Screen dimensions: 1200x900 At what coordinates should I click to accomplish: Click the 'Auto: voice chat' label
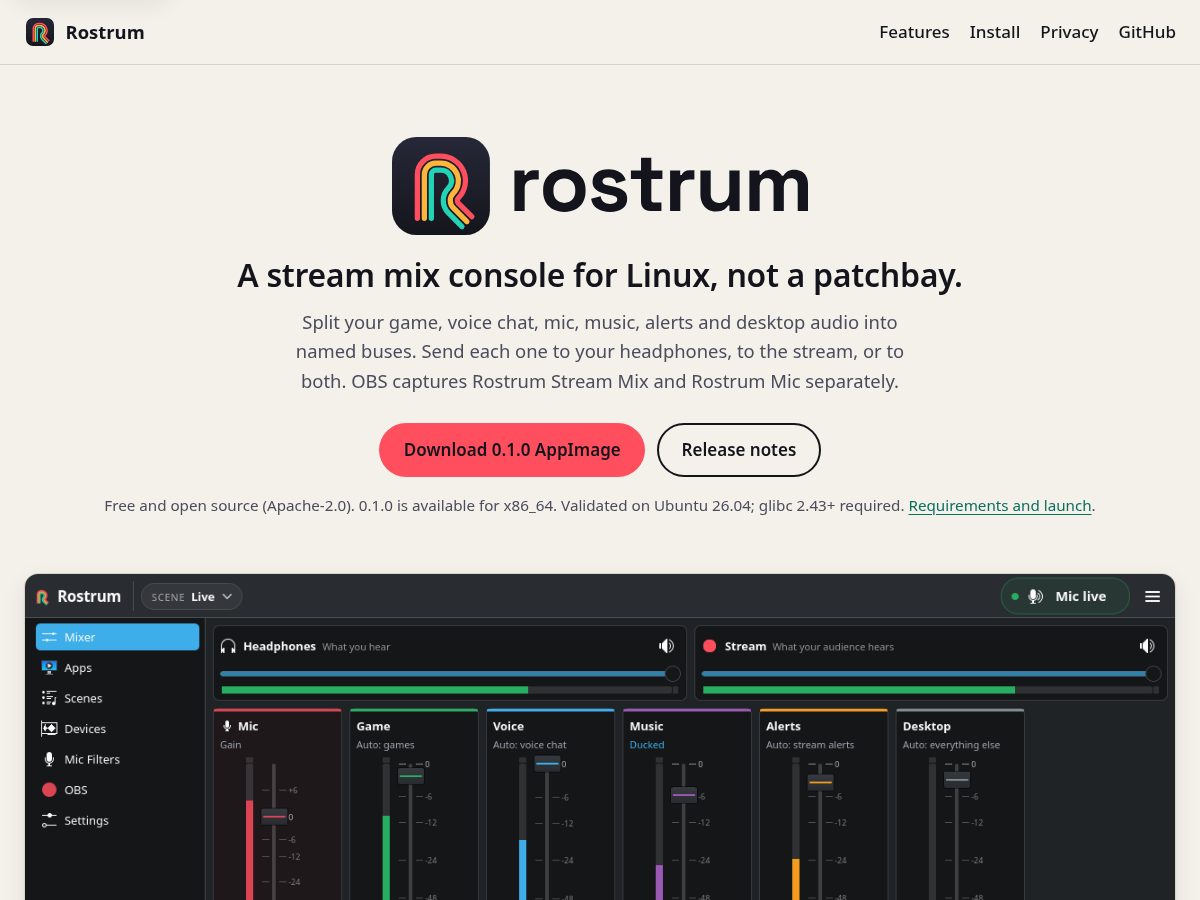[530, 745]
